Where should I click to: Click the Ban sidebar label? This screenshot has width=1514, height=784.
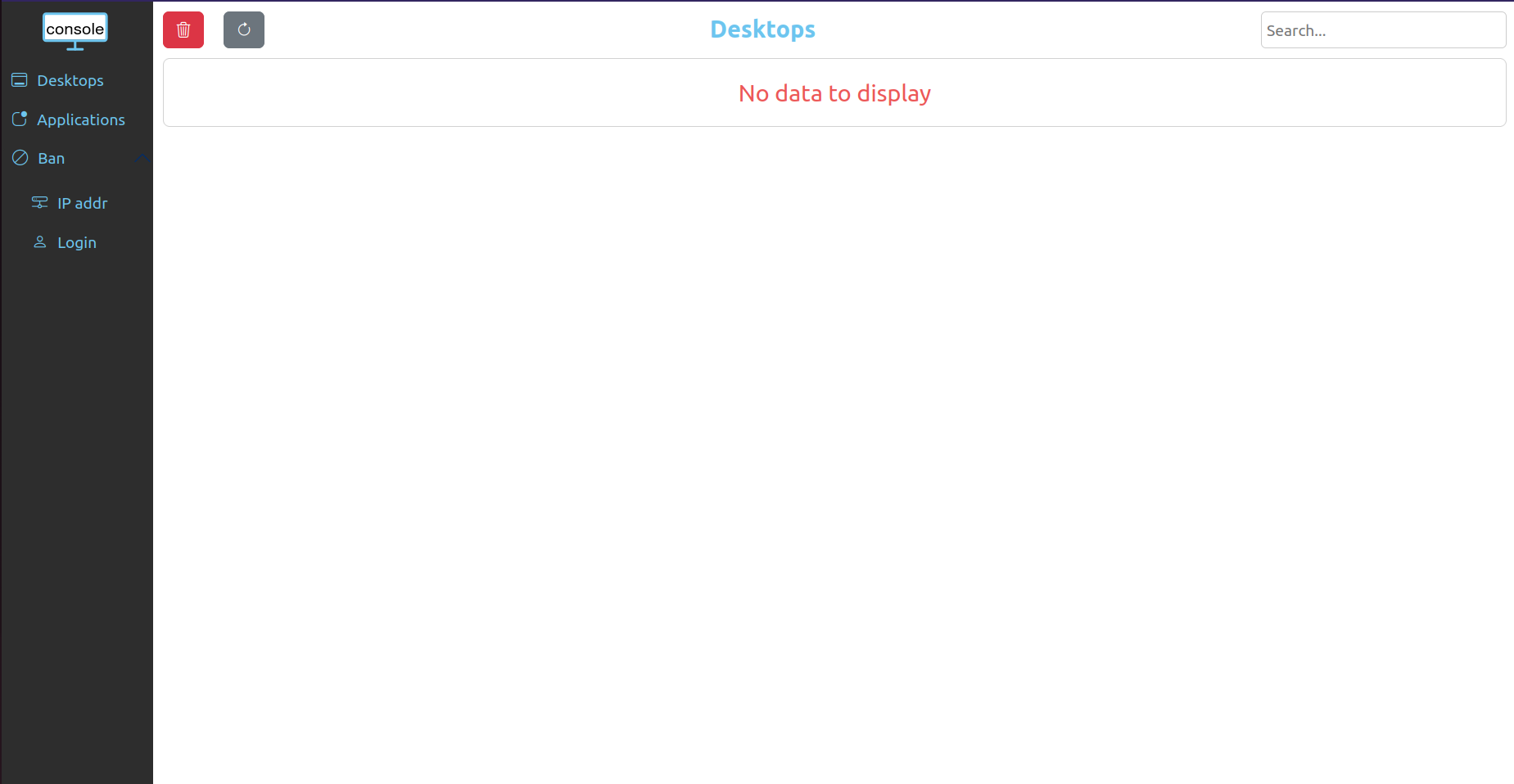(51, 158)
